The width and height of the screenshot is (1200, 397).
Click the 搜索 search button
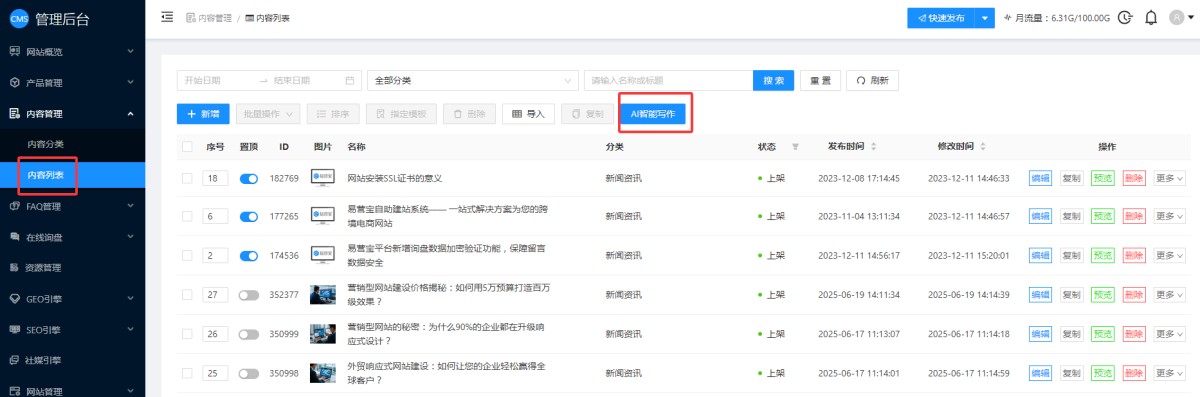774,80
